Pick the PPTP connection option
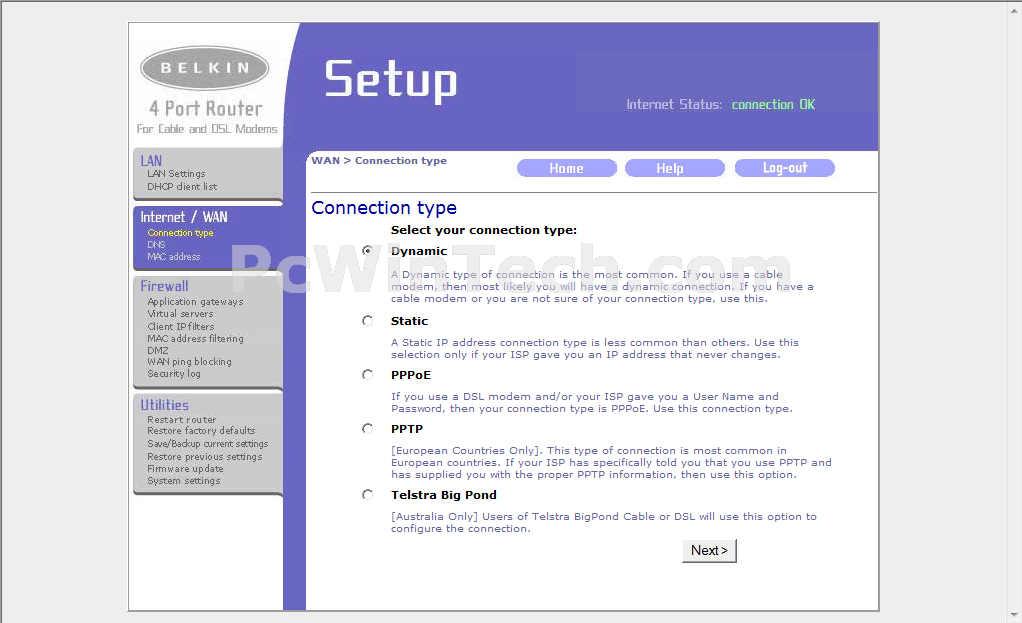This screenshot has height=623, width=1022. tap(368, 429)
